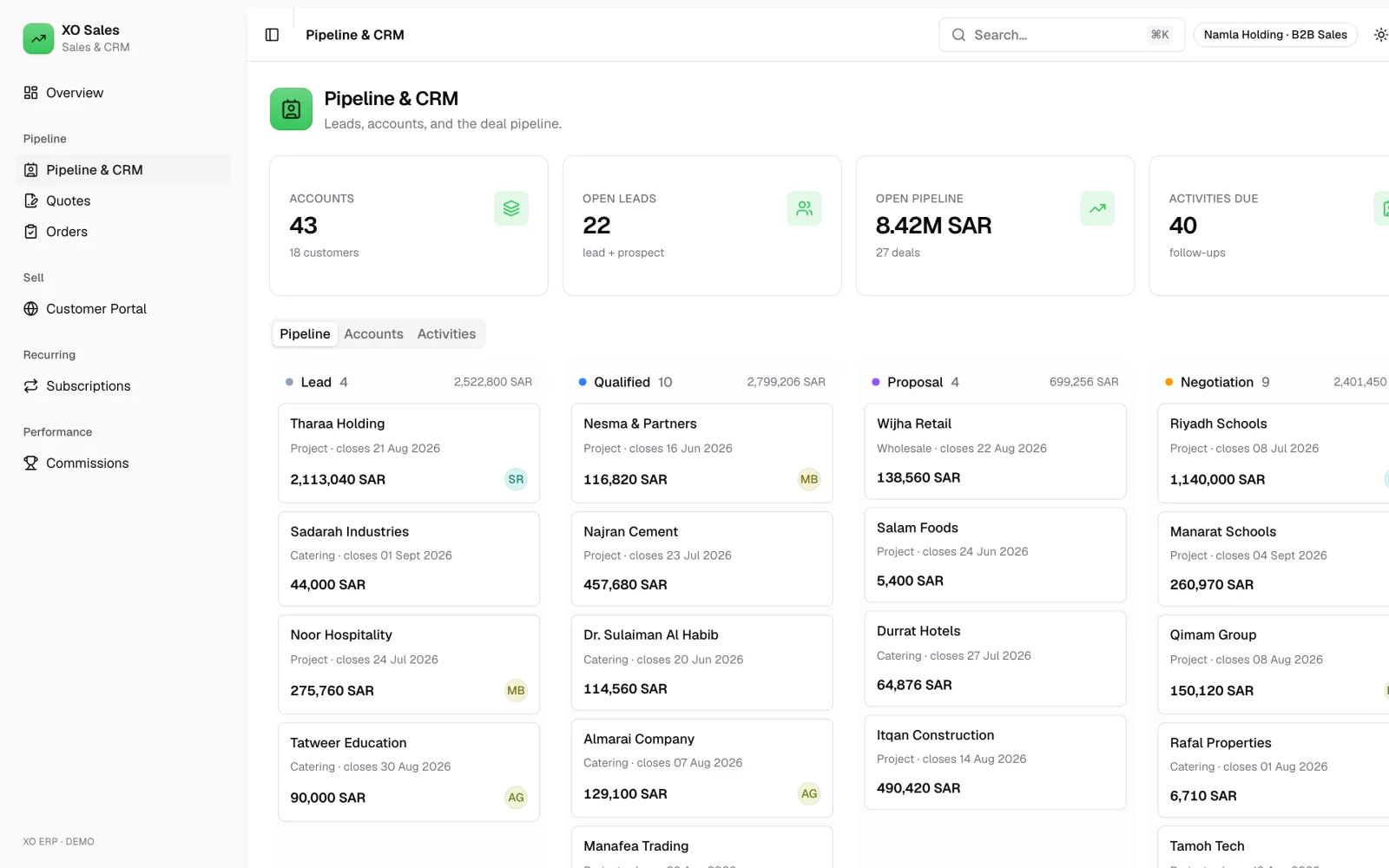Click the Accounts layers icon
Viewport: 1389px width, 868px height.
511,208
